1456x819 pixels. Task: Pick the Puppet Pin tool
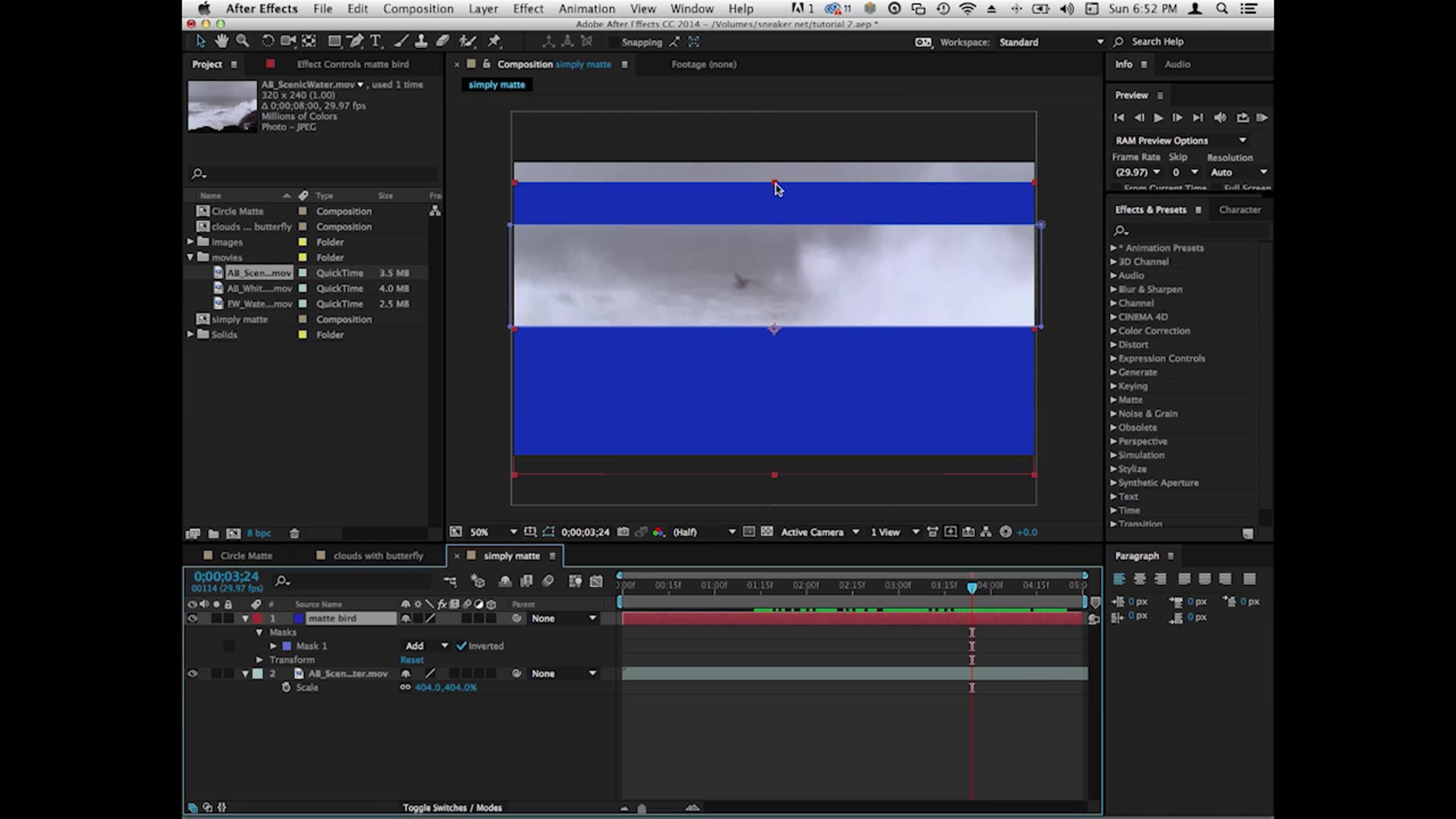point(494,41)
